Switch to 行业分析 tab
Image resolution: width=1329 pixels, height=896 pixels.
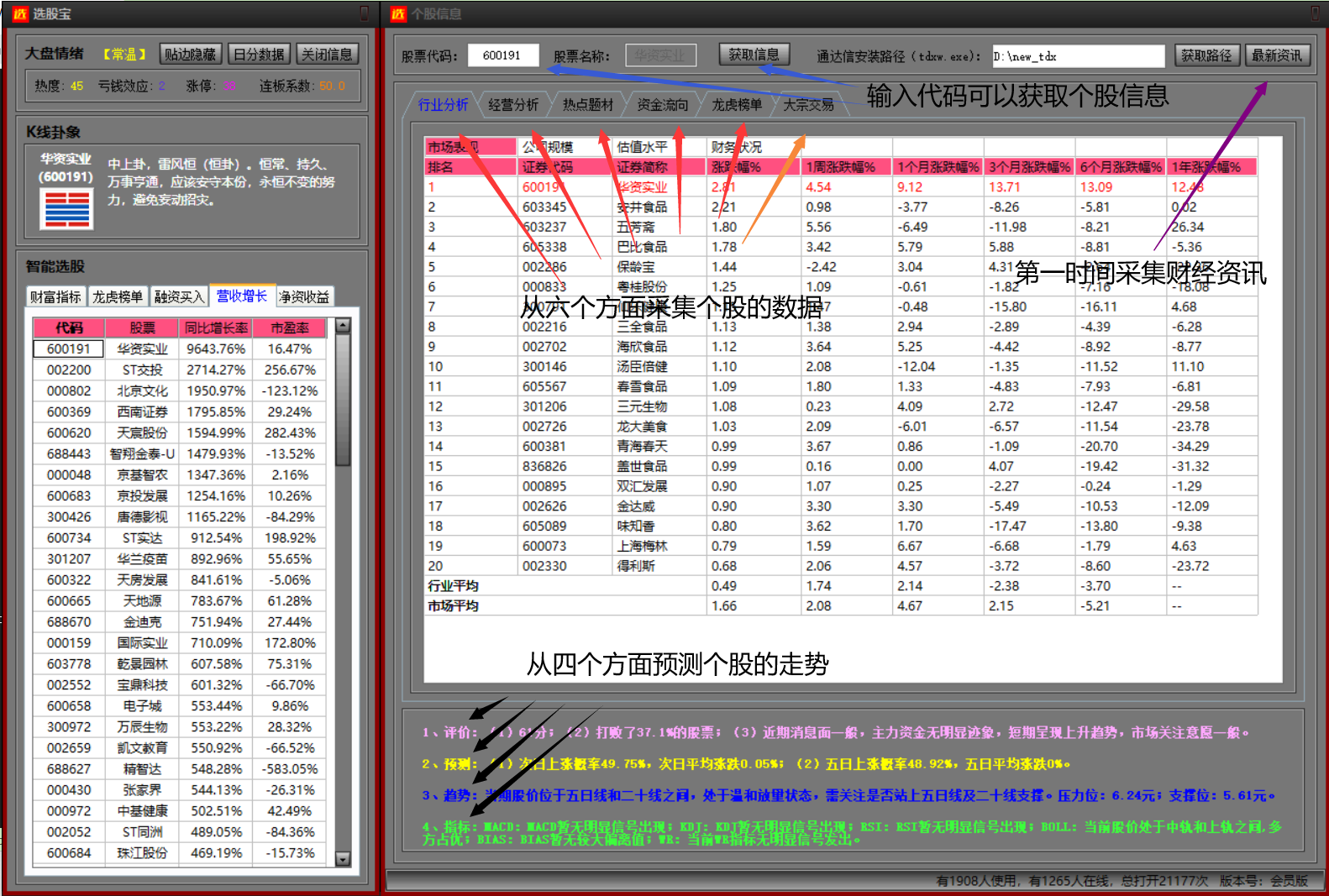[x=444, y=104]
